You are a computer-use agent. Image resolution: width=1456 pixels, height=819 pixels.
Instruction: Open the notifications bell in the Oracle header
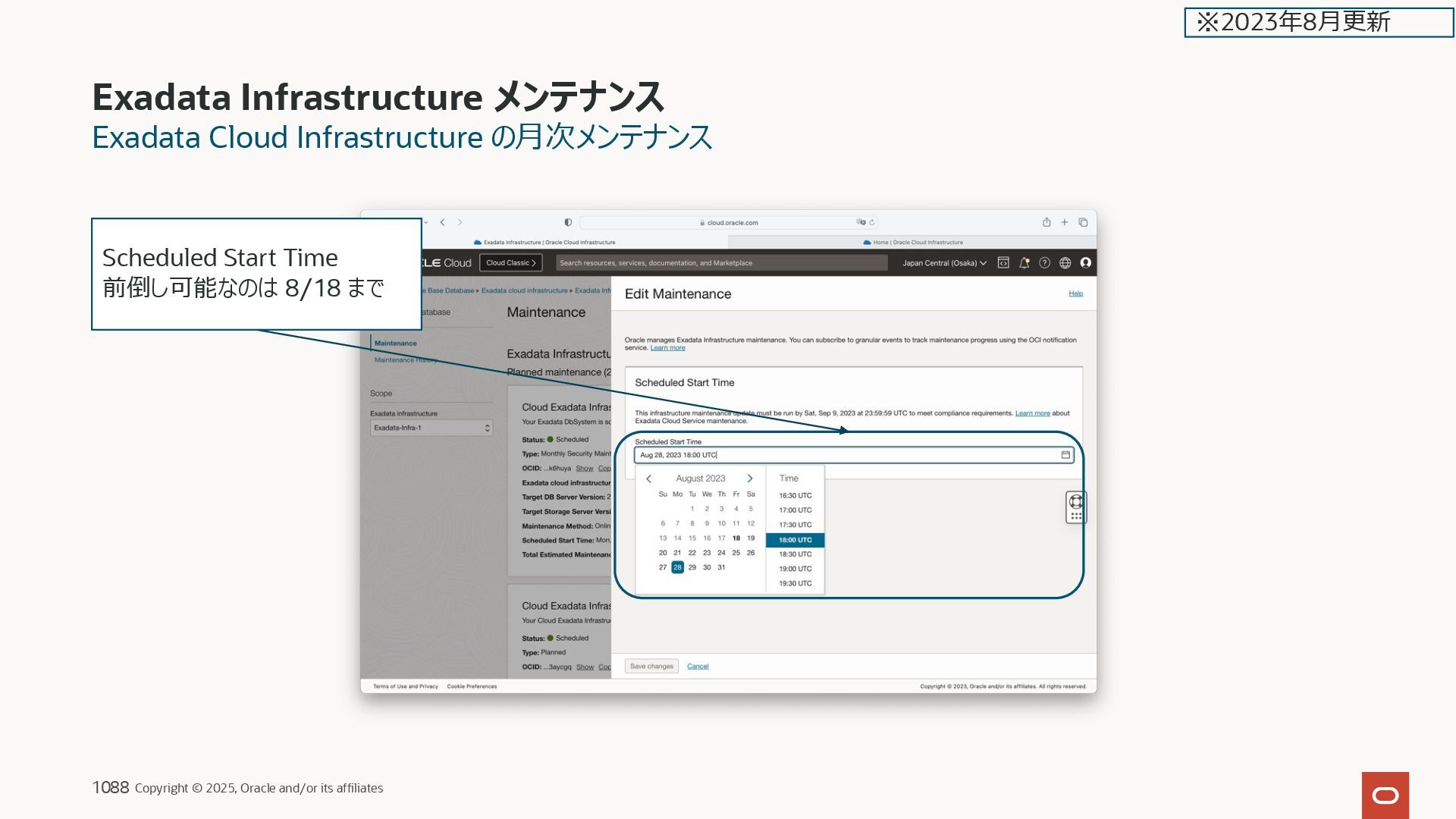tap(1024, 263)
